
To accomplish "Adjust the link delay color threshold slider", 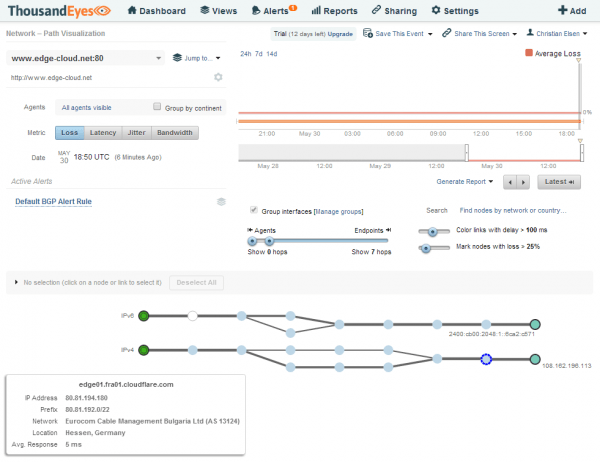I will (x=432, y=232).
